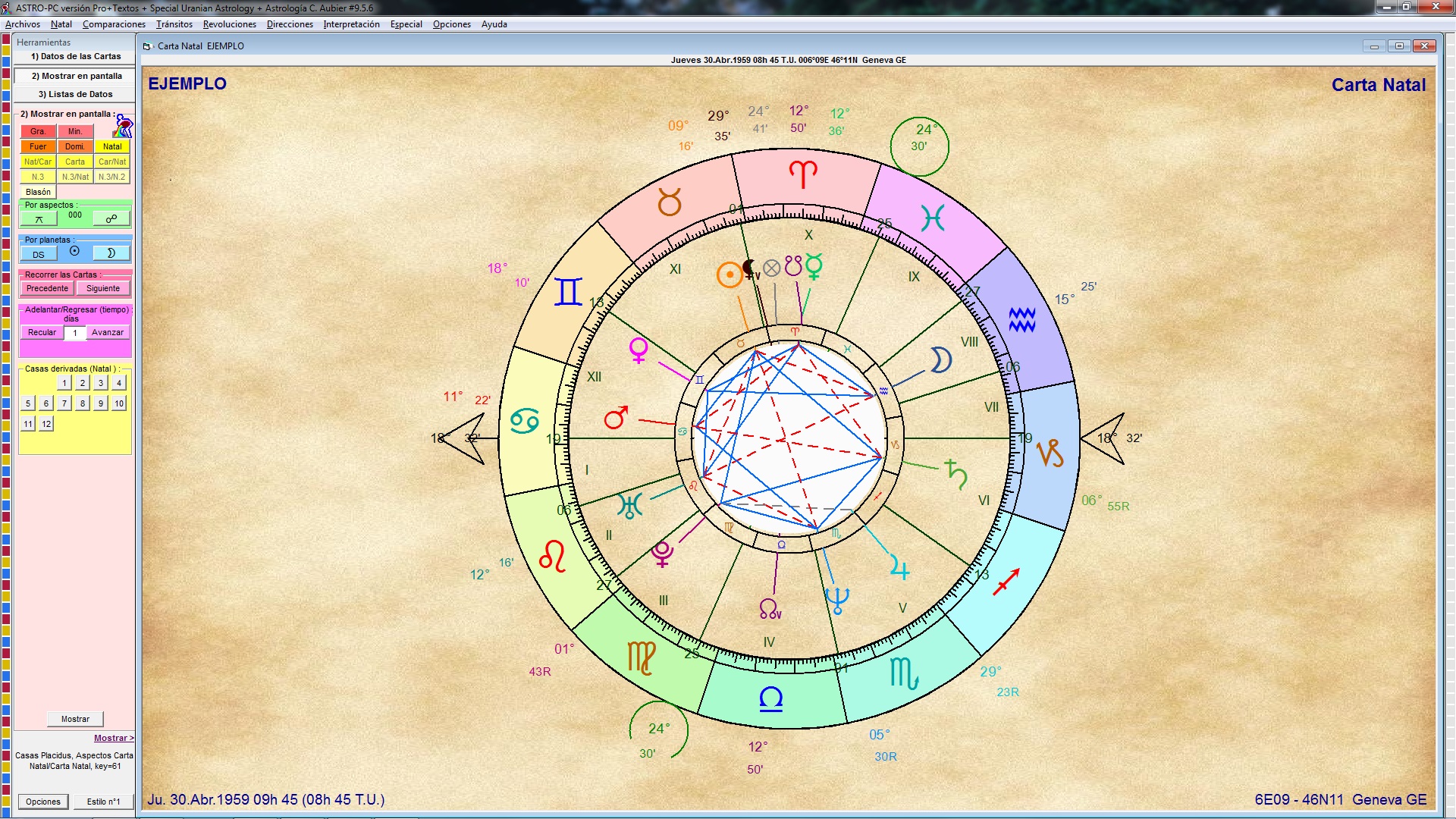1456x819 pixels.
Task: Click the Aries sign on zodiac wheel
Action: point(803,174)
